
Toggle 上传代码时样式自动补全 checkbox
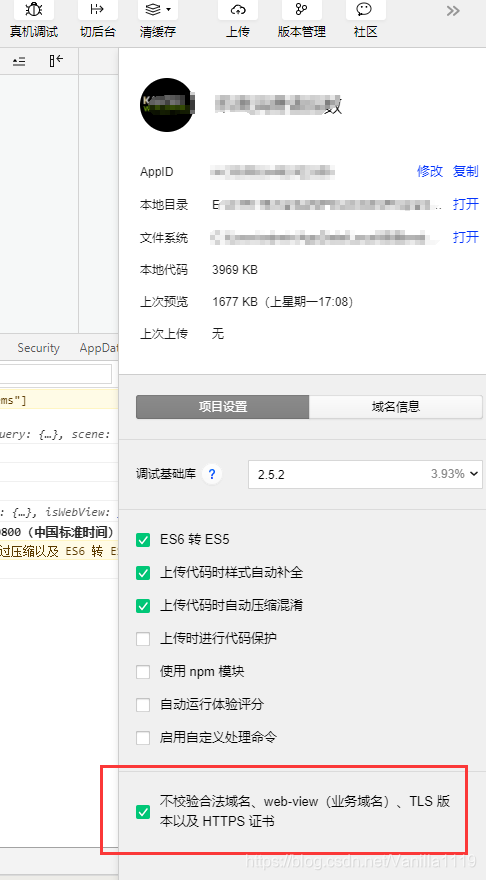143,573
